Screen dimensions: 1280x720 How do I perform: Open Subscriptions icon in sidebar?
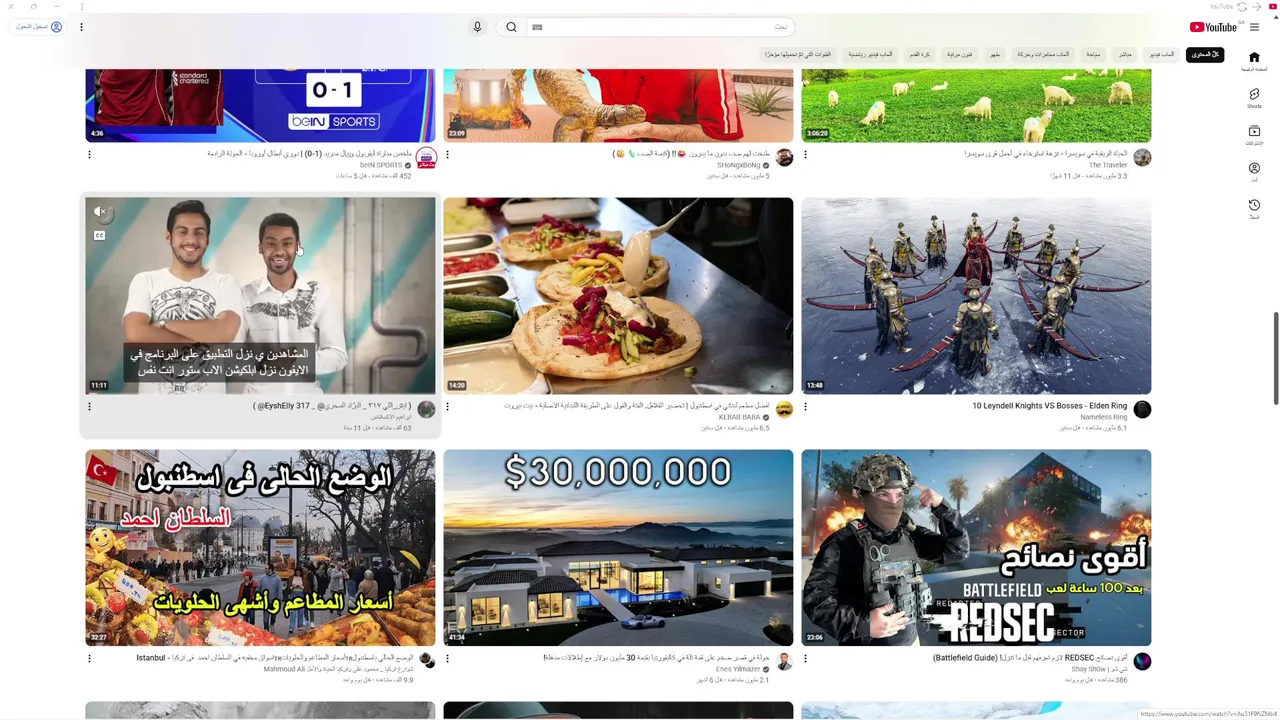1254,131
